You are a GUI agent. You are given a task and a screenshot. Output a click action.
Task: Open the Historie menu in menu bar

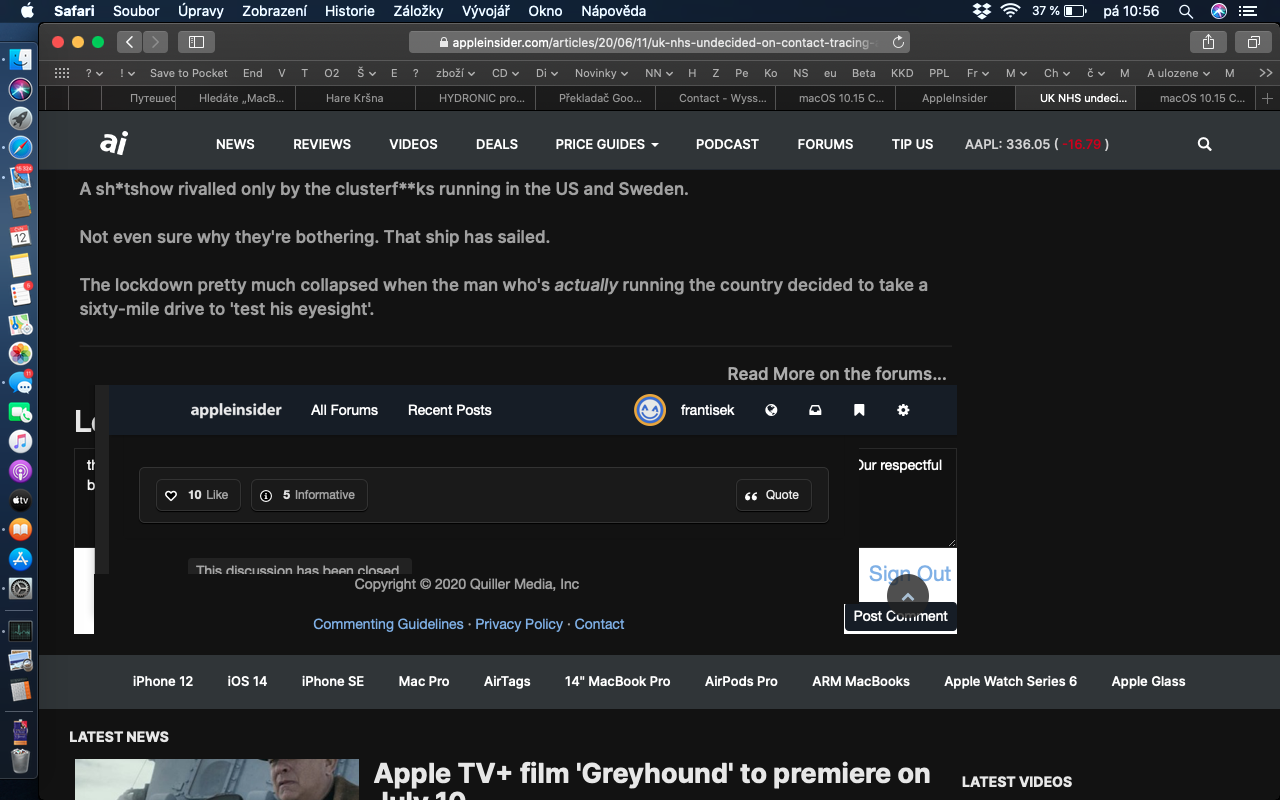(x=350, y=11)
